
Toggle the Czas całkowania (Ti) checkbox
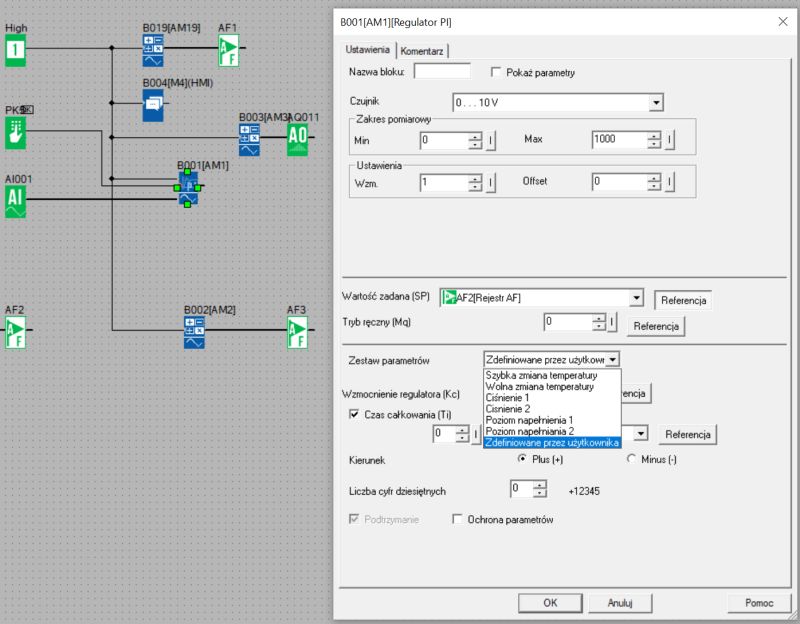354,414
